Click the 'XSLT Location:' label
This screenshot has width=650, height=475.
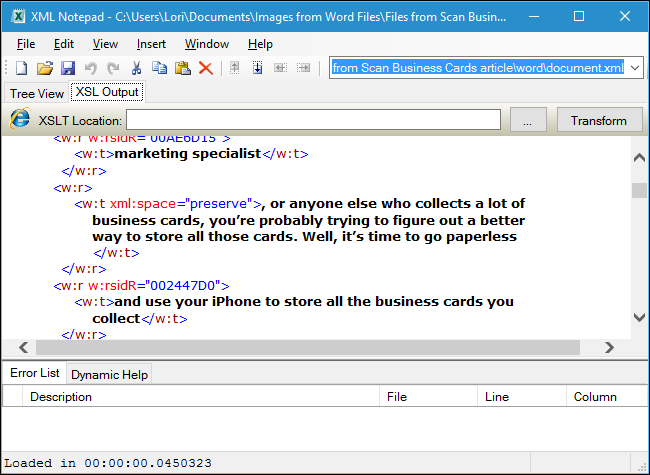[80, 121]
